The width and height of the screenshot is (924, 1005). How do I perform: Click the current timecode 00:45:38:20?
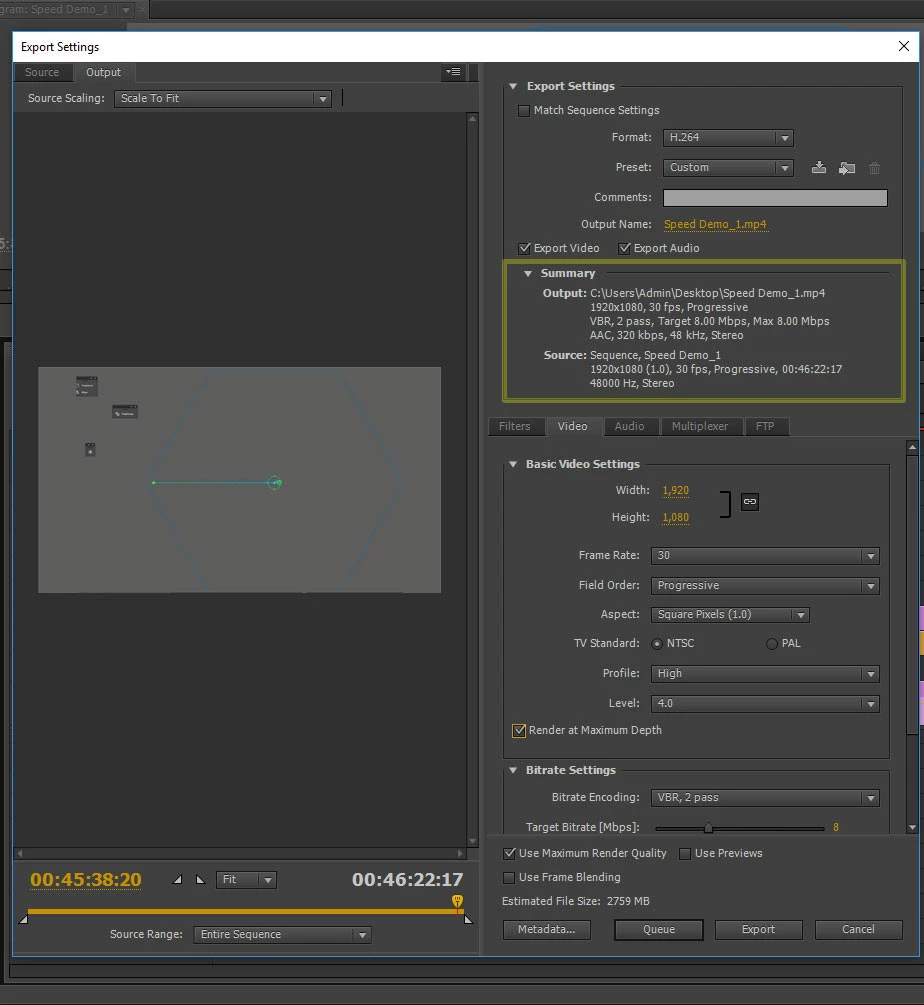pyautogui.click(x=86, y=880)
